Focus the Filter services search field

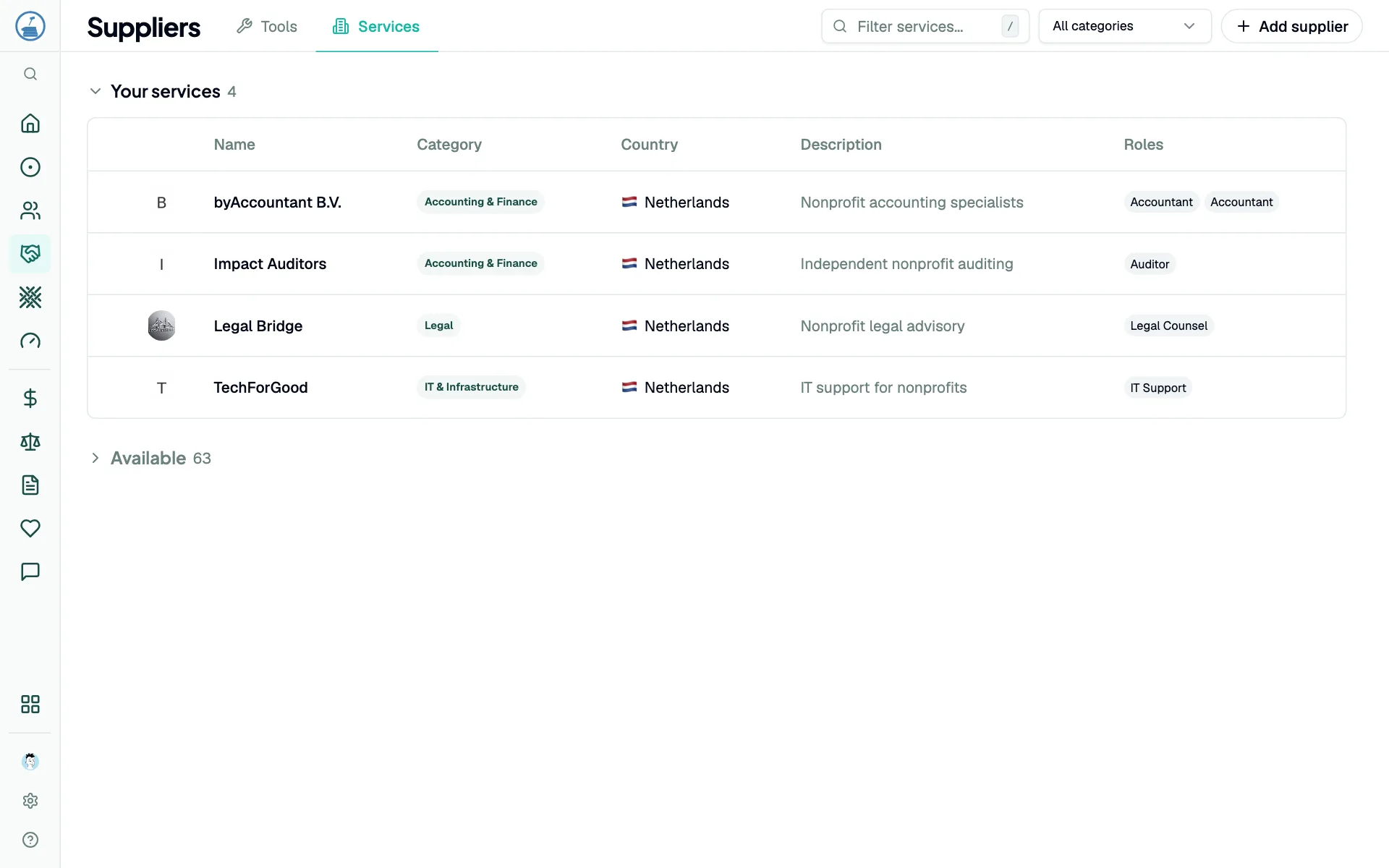[925, 26]
